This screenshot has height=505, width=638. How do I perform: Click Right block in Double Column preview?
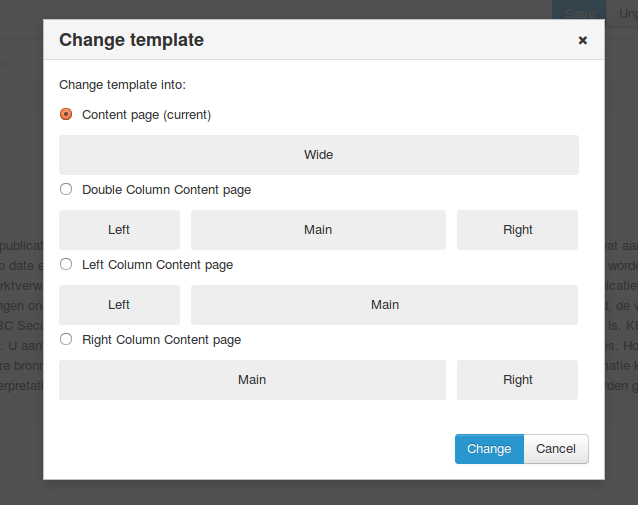pyautogui.click(x=518, y=230)
